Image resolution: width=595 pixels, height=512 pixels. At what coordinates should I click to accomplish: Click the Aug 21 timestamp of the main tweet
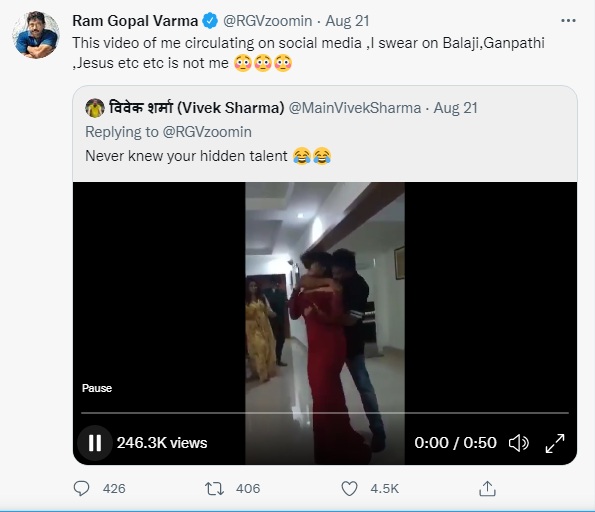pos(347,21)
